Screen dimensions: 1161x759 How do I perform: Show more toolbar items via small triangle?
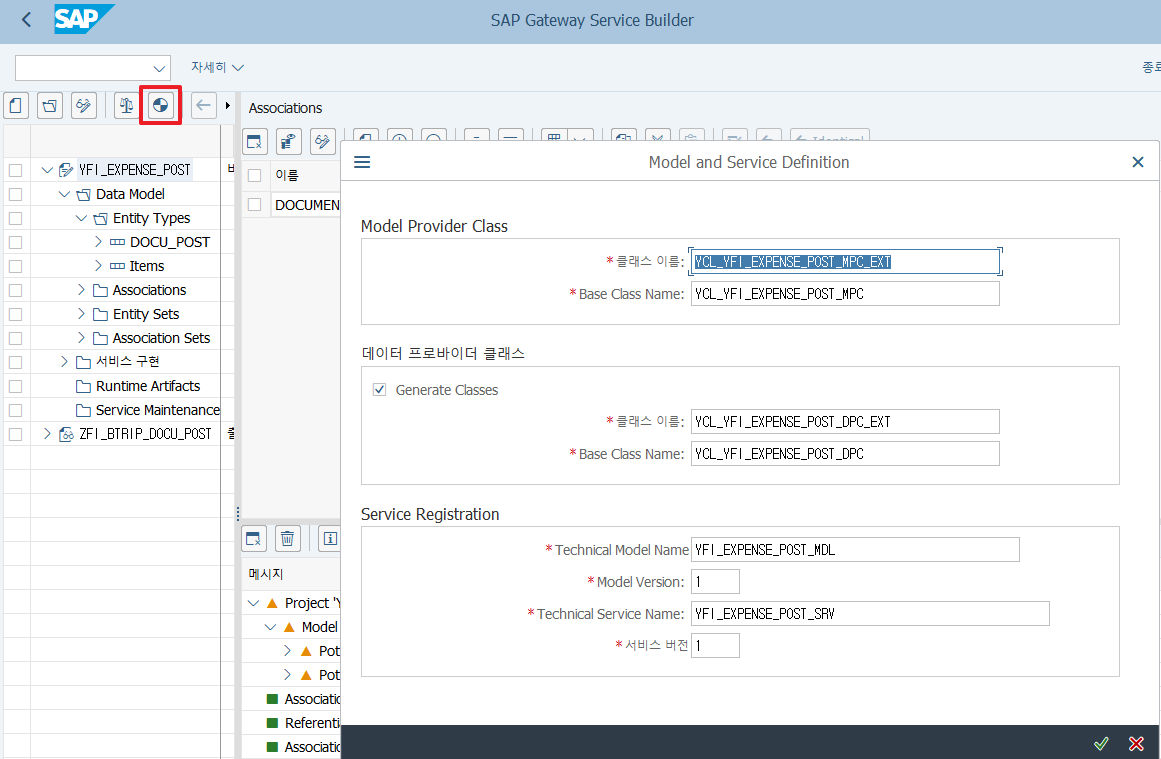point(227,106)
